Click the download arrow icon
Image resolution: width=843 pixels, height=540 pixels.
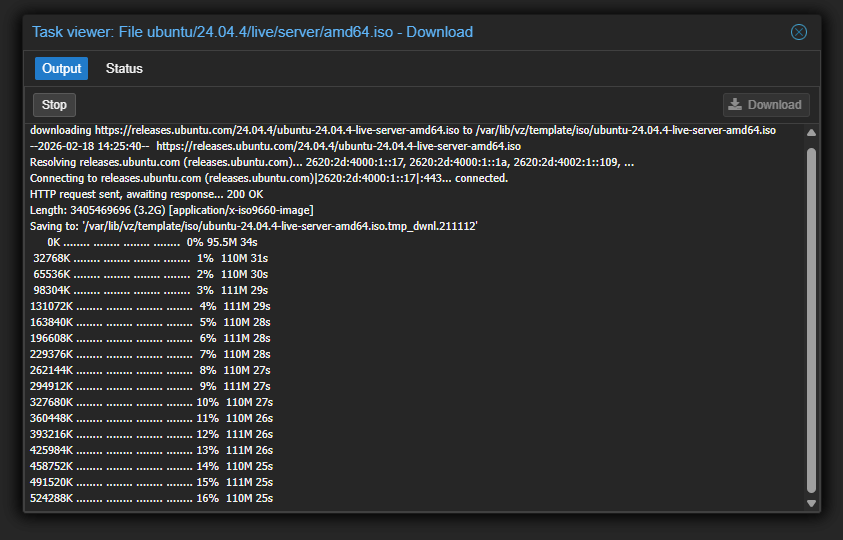(x=735, y=105)
